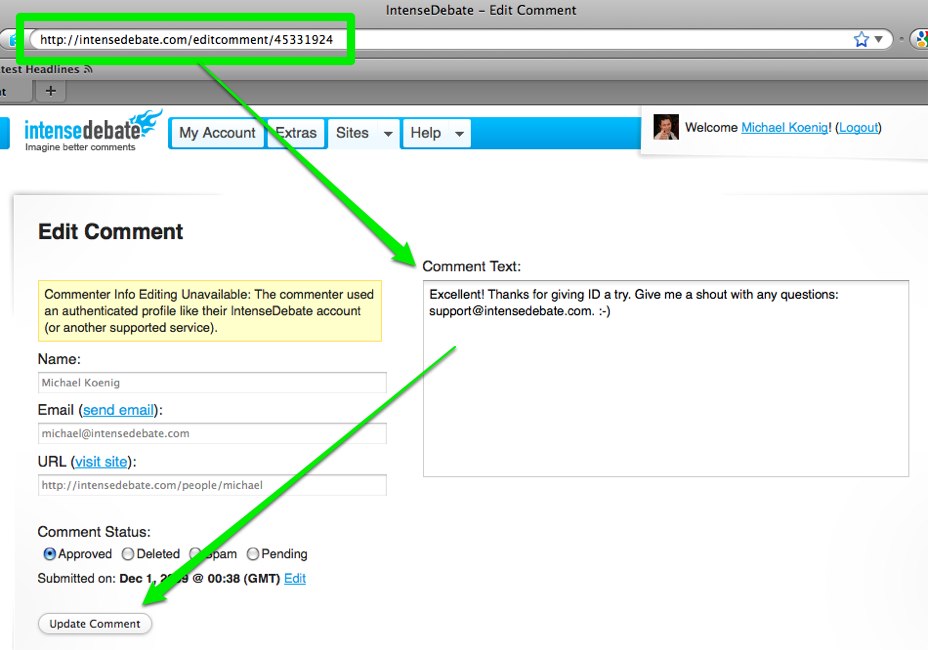Click the Michael Koenig avatar thumbnail
Viewport: 928px width, 650px height.
(666, 127)
